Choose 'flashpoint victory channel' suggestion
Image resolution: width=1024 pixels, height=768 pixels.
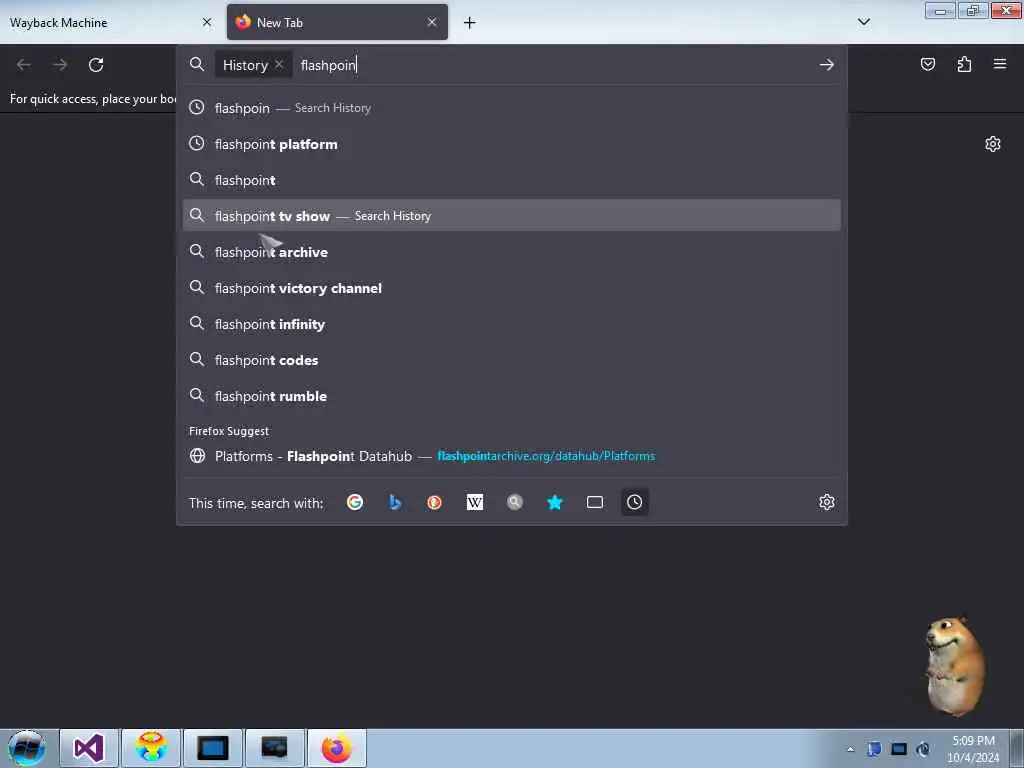[x=512, y=288]
